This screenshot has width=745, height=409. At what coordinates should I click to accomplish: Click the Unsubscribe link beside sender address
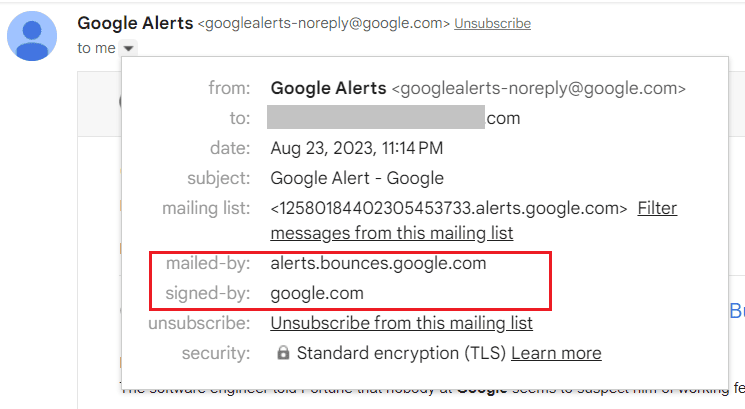pos(492,23)
